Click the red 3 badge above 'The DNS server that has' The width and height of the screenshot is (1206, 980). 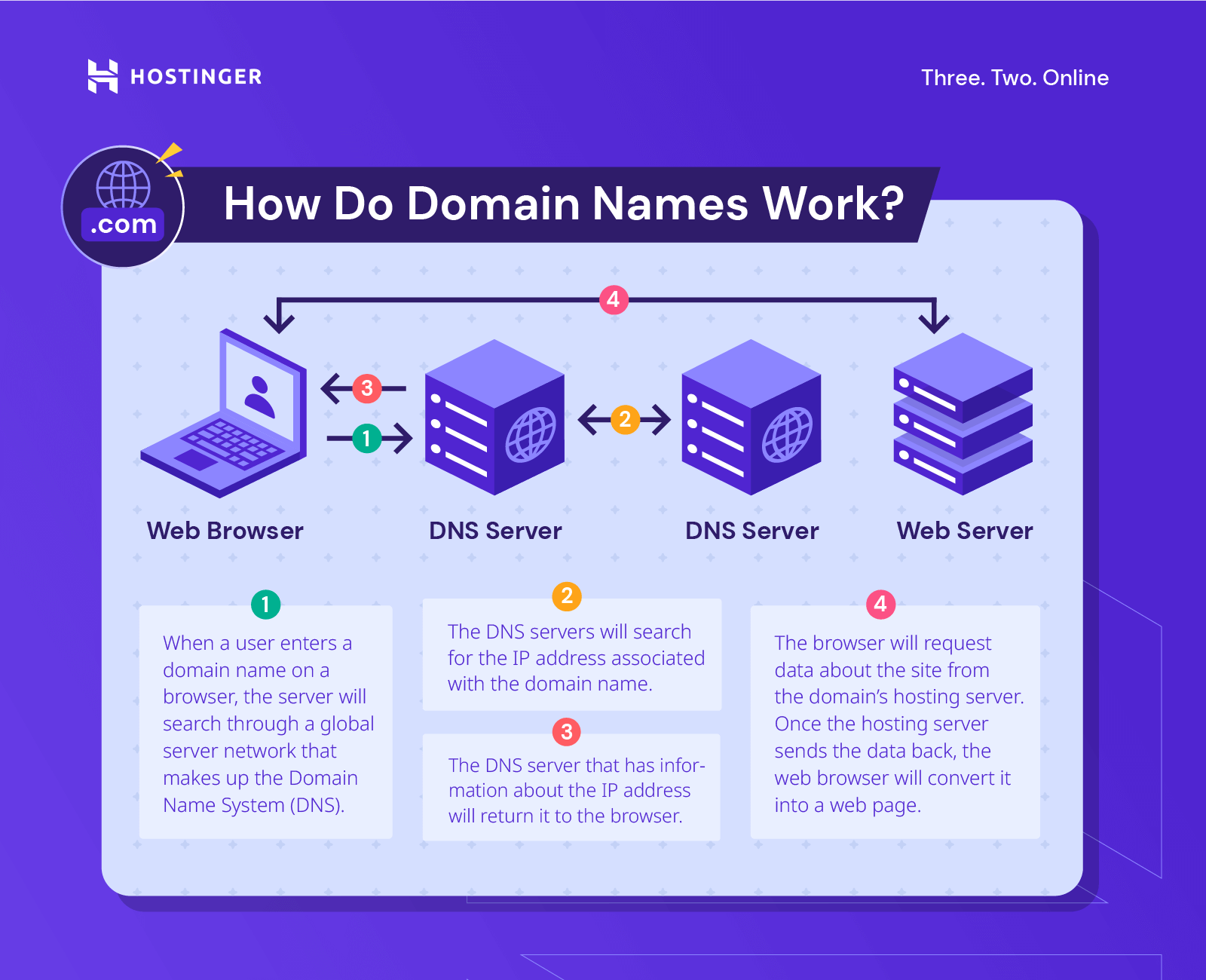pos(567,731)
